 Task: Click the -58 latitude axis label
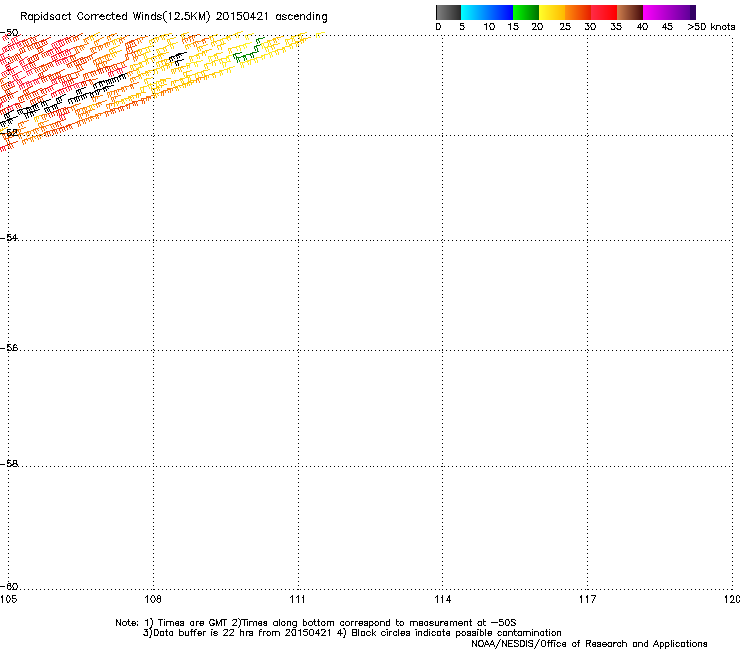9,464
